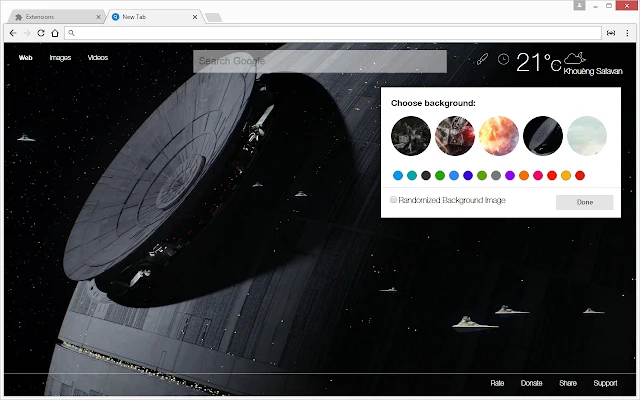Choose the fiery explosion background thumbnail

click(499, 136)
